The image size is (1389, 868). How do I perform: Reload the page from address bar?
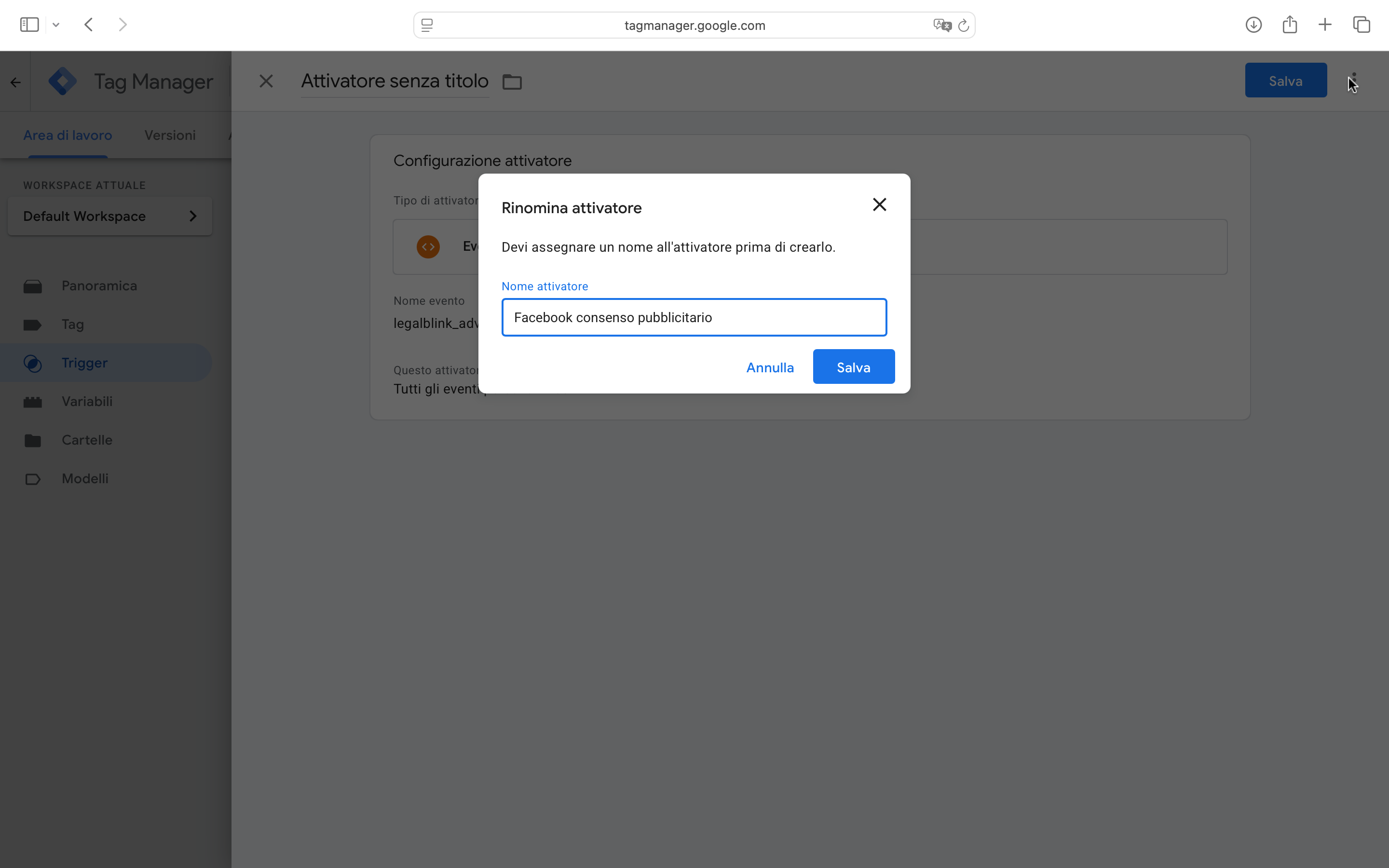[964, 25]
